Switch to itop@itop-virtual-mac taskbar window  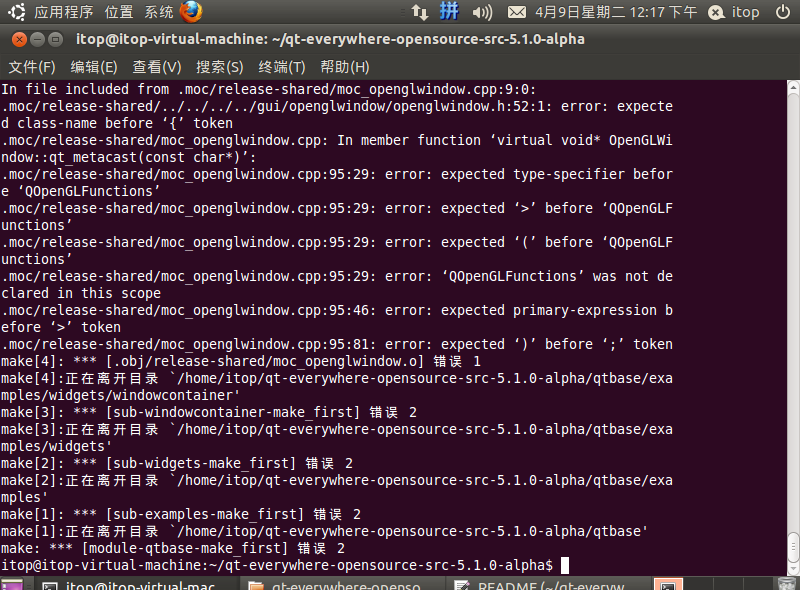(136, 585)
